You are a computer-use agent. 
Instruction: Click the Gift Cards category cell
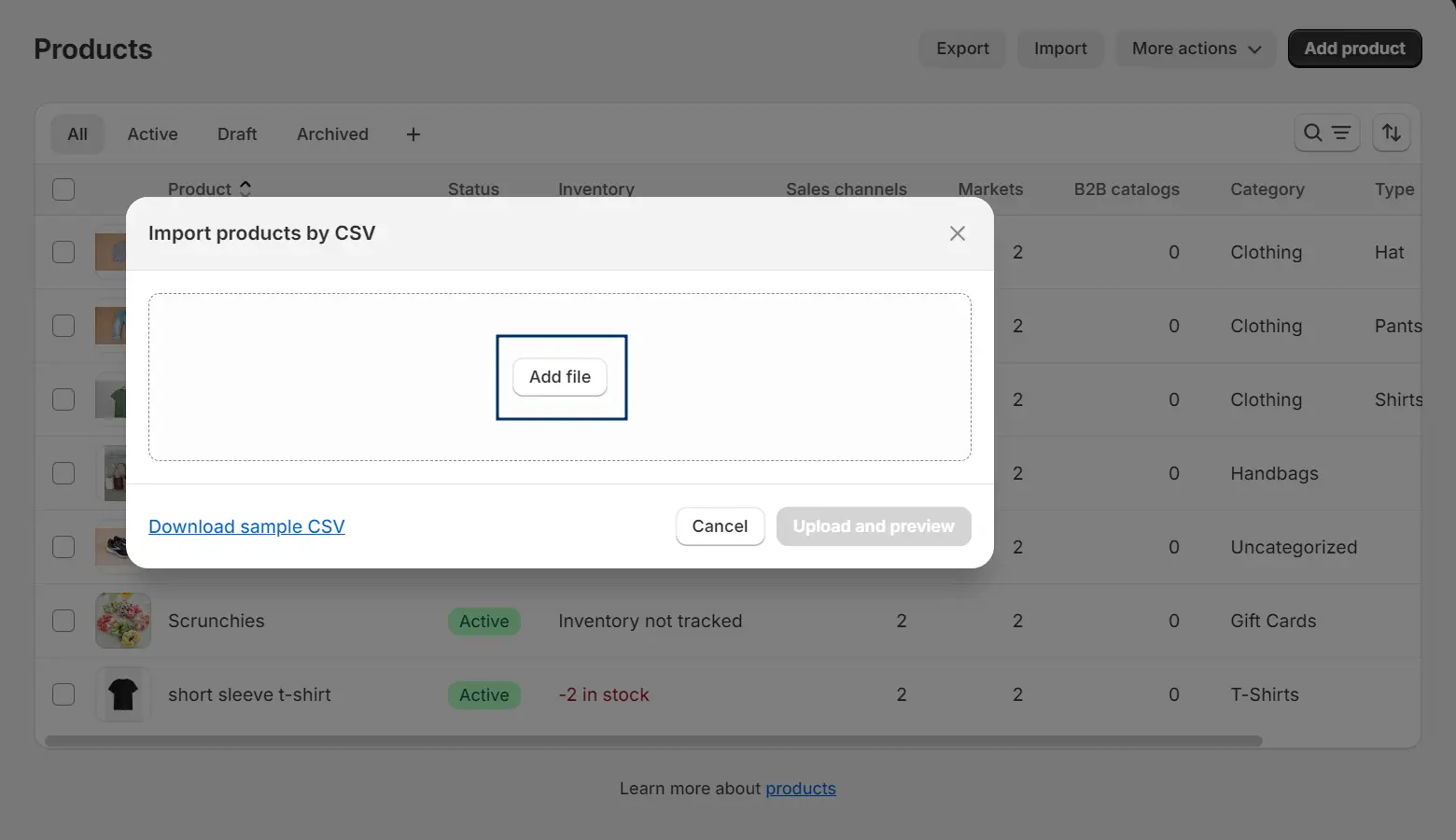[x=1273, y=621]
